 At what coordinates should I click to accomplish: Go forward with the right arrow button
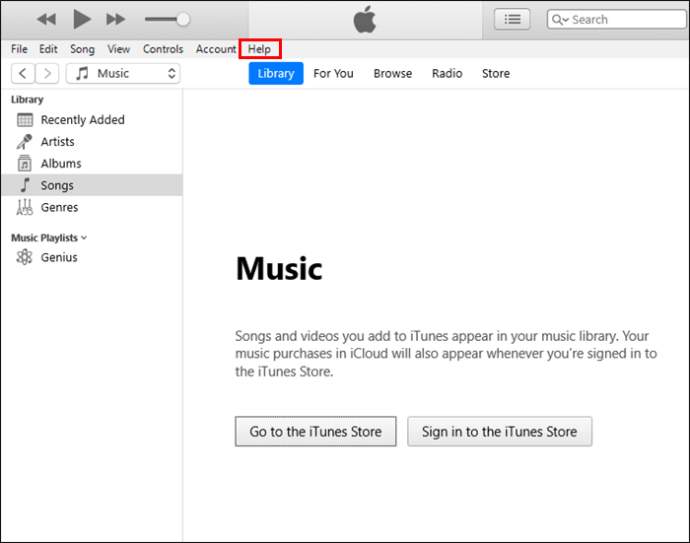pos(47,73)
